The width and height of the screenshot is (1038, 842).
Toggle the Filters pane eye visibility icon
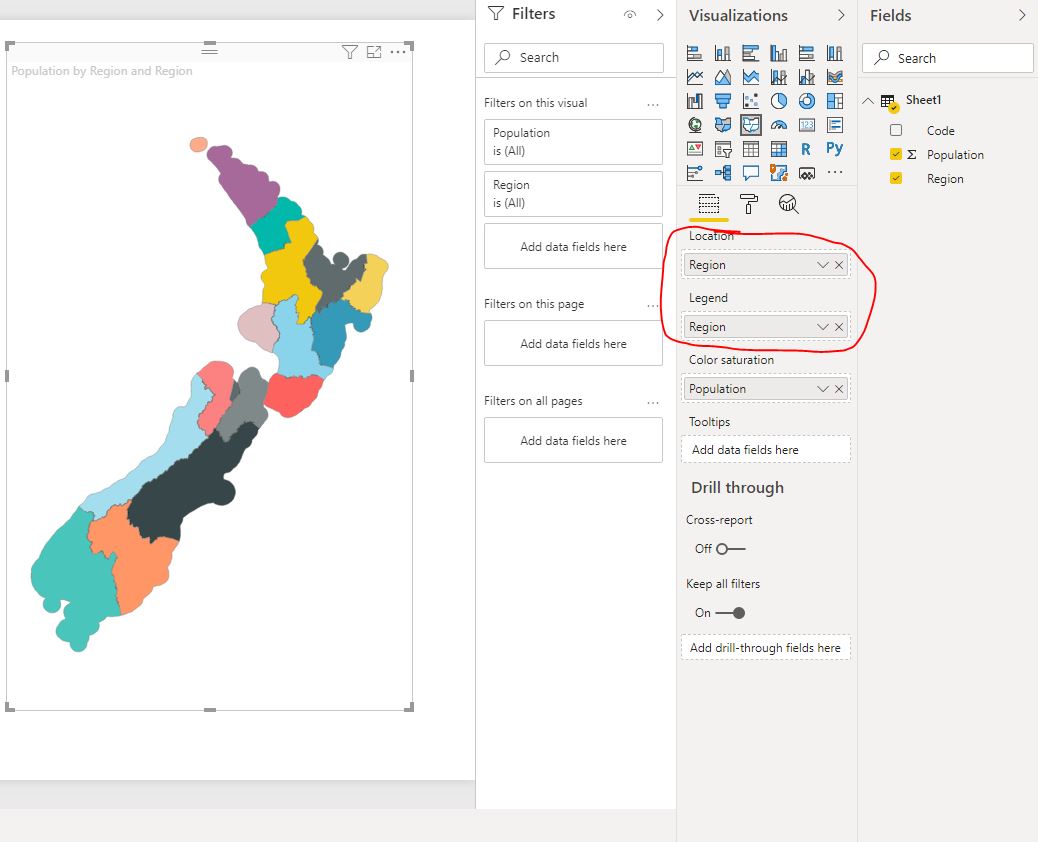tap(630, 15)
